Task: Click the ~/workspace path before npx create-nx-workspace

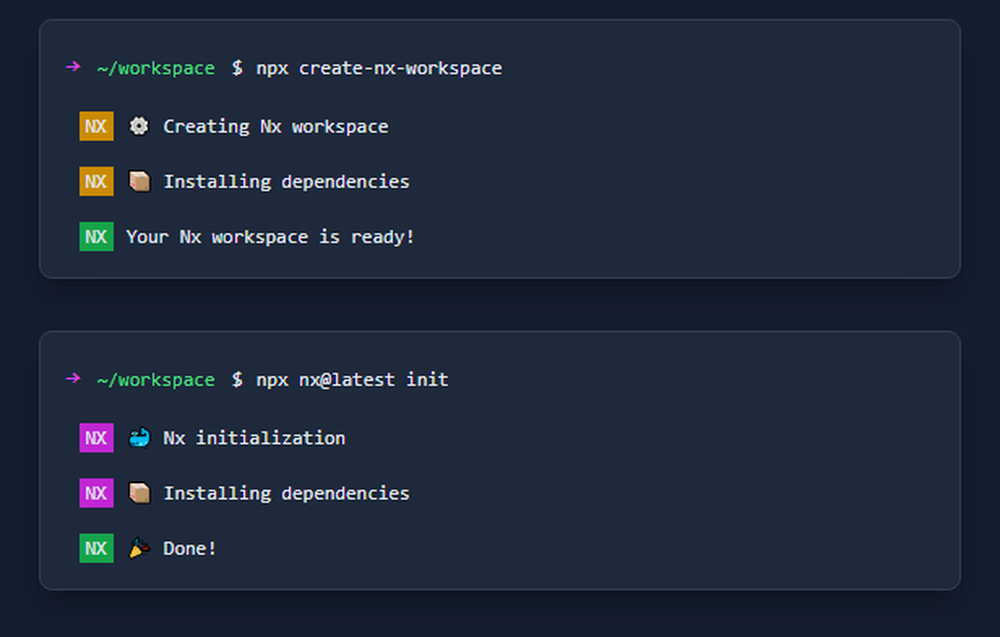Action: pyautogui.click(x=156, y=68)
